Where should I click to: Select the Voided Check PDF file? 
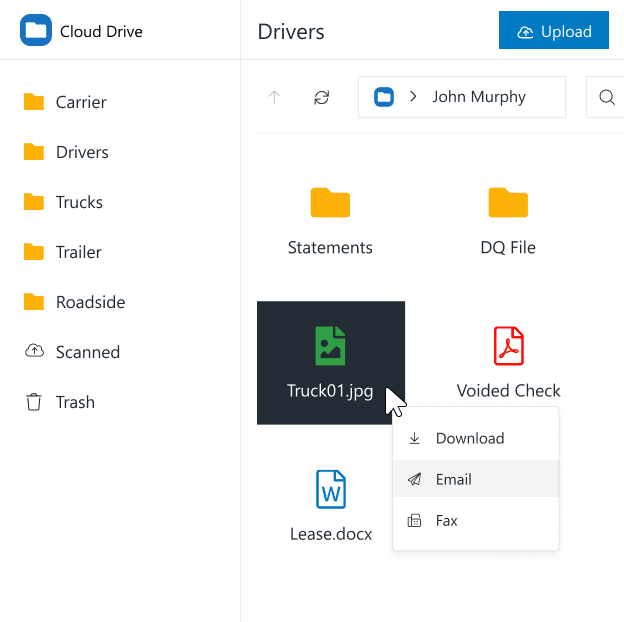coord(508,363)
